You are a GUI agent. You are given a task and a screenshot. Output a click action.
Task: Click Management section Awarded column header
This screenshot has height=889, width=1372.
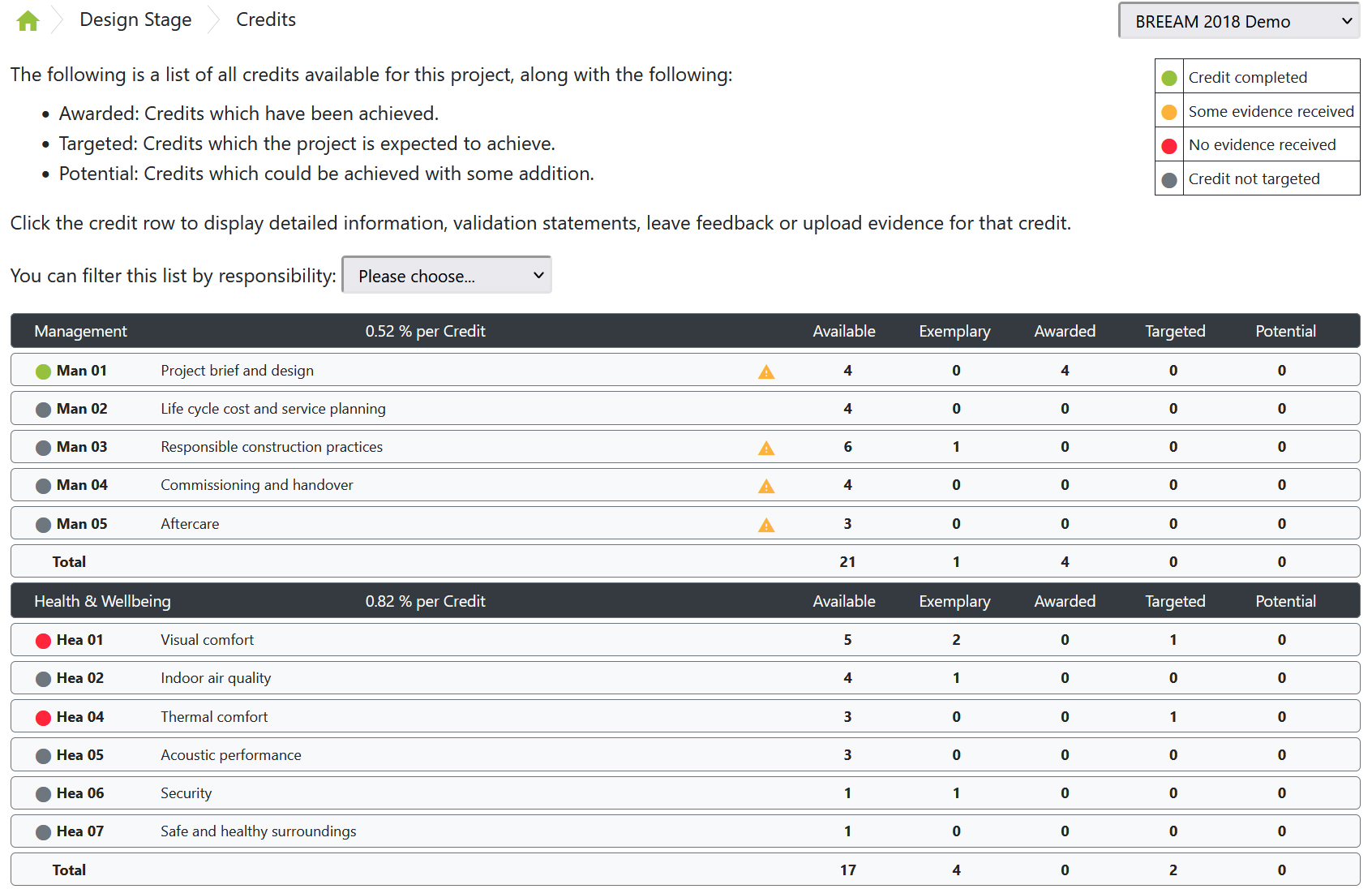(1065, 331)
